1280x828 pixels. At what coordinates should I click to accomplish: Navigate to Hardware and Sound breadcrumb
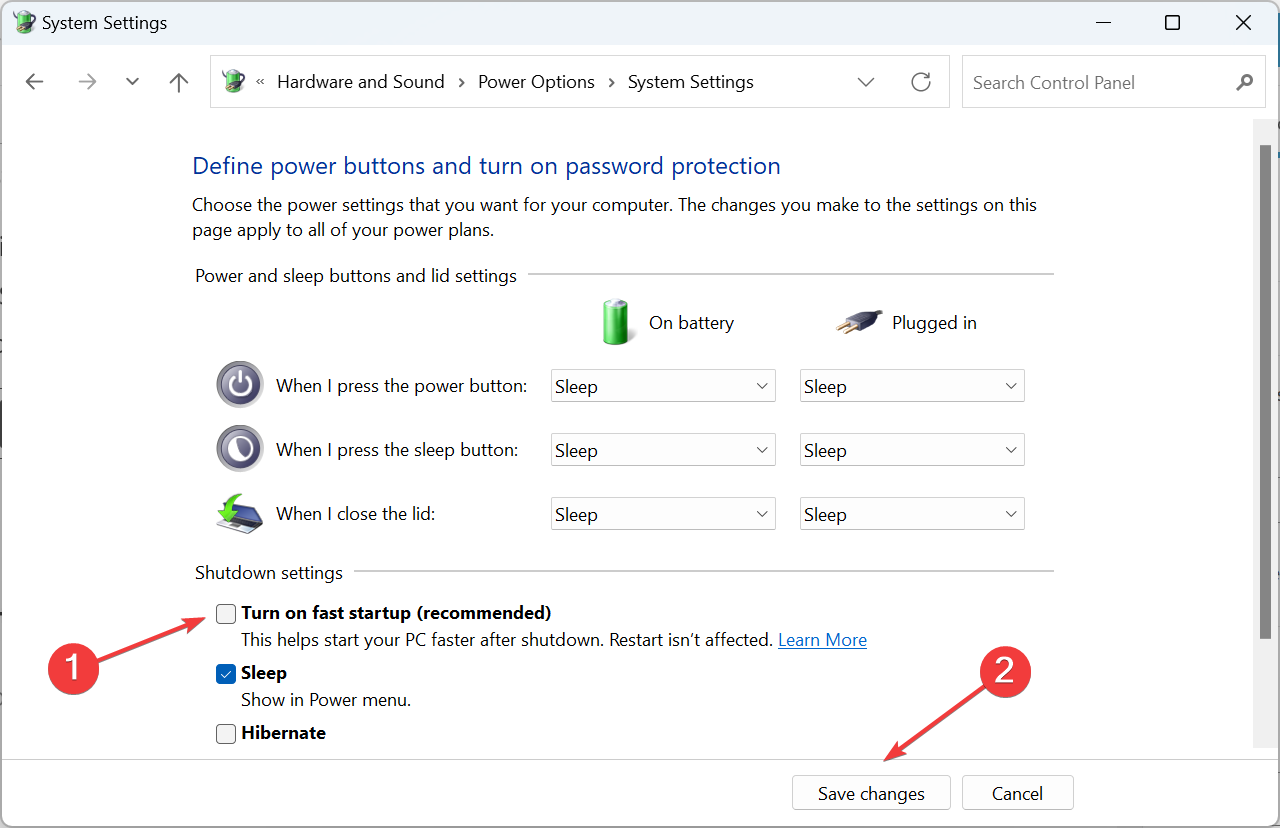(360, 82)
